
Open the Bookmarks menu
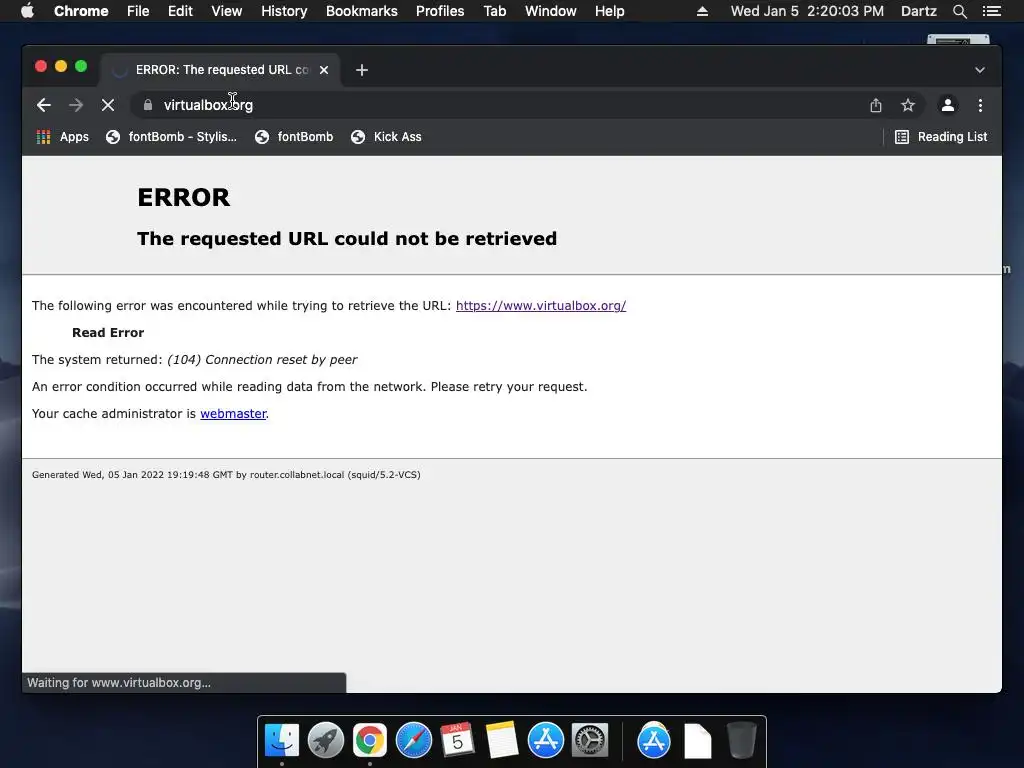(x=362, y=11)
